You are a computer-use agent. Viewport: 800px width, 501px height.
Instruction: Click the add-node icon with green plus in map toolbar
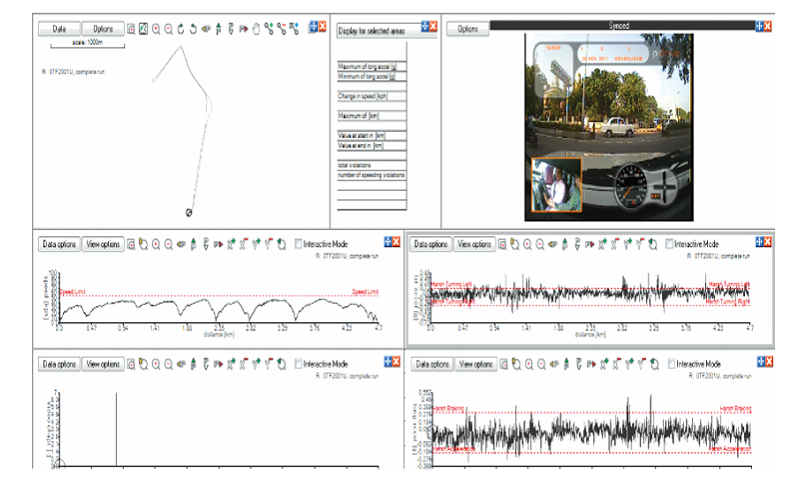[x=269, y=29]
